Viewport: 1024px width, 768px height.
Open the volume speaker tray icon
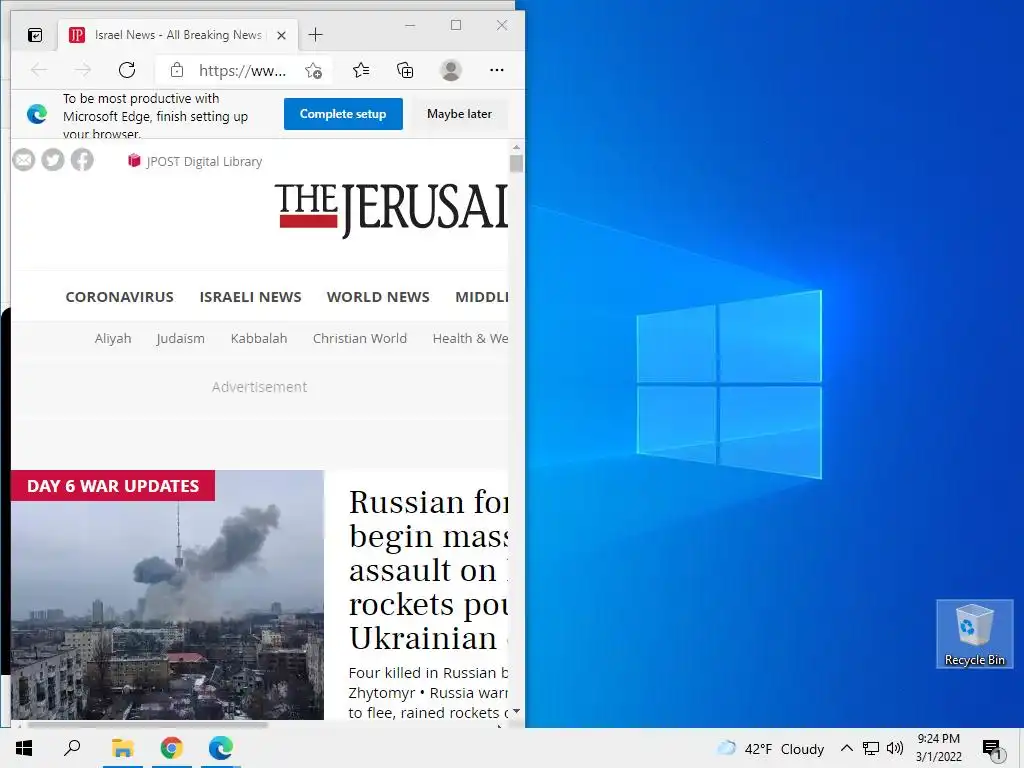tap(895, 748)
